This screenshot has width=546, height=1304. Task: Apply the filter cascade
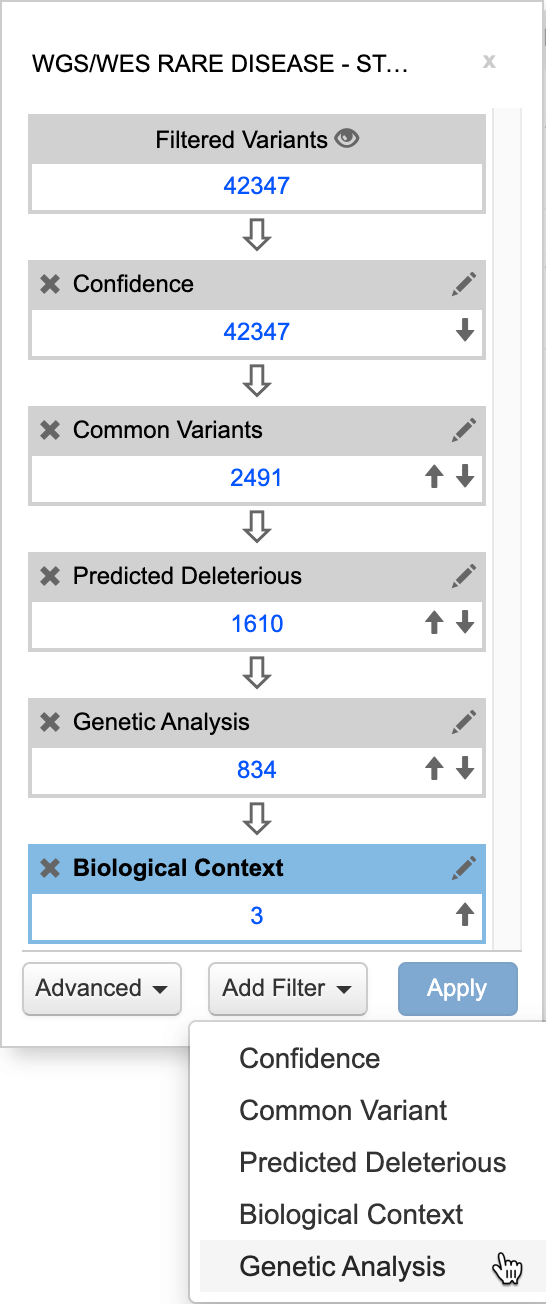click(x=457, y=988)
